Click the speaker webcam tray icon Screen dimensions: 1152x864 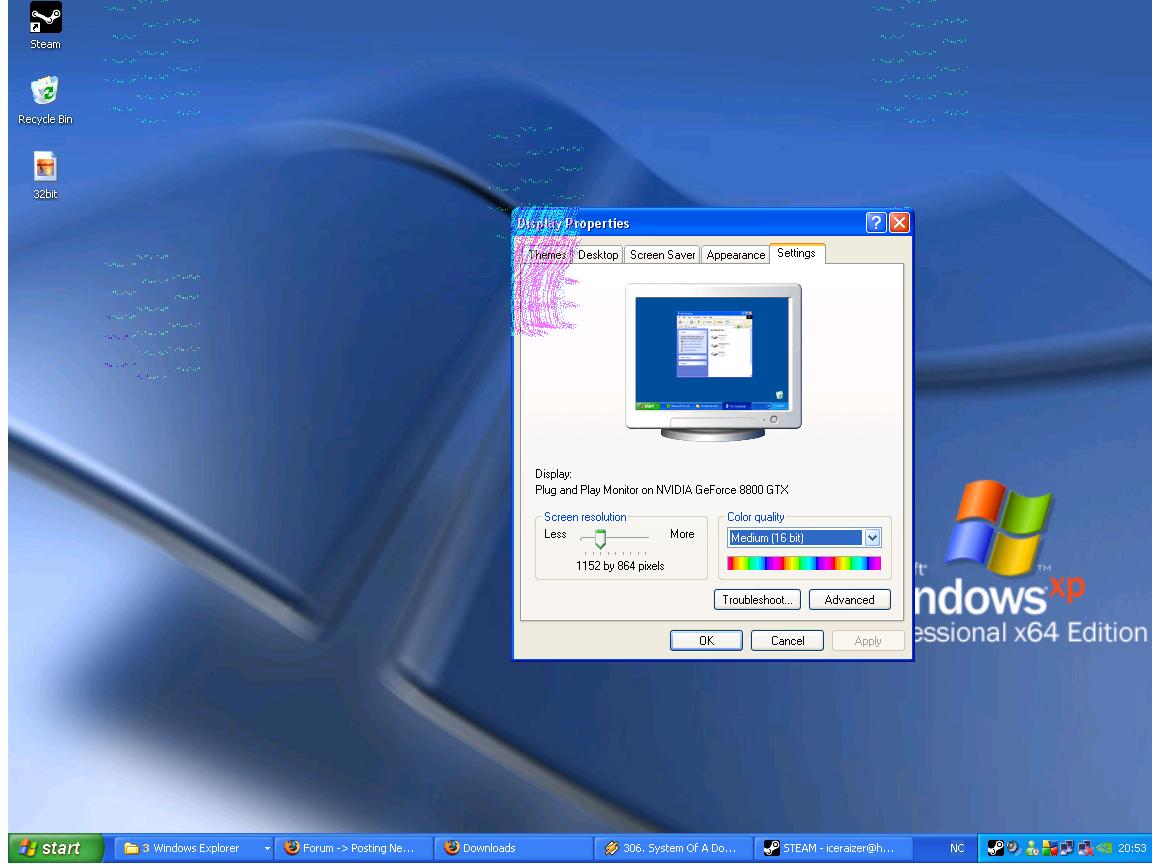pos(1014,848)
